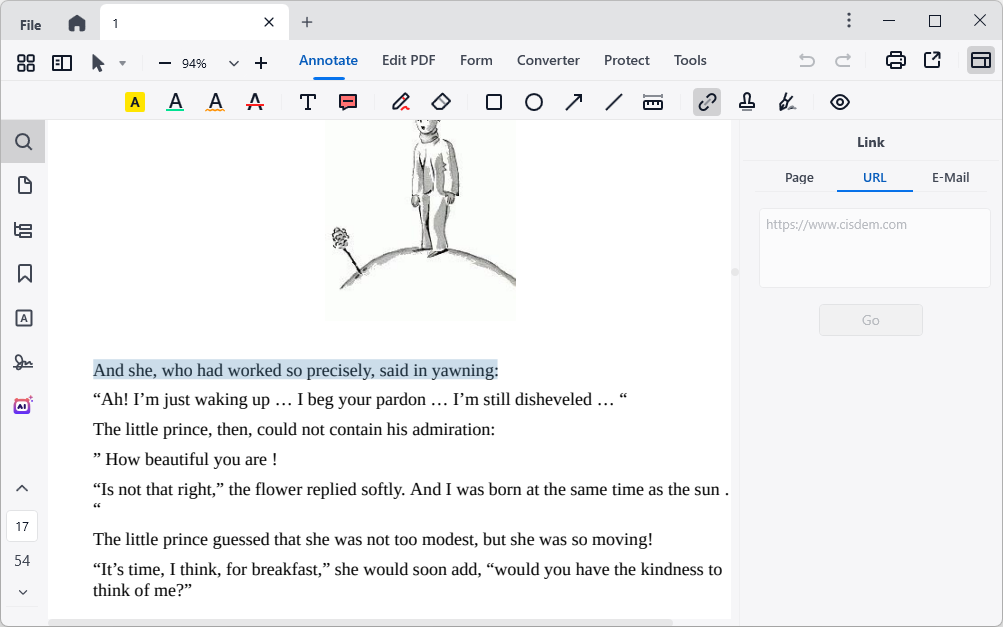Open the three-dot overflow menu

pyautogui.click(x=848, y=20)
